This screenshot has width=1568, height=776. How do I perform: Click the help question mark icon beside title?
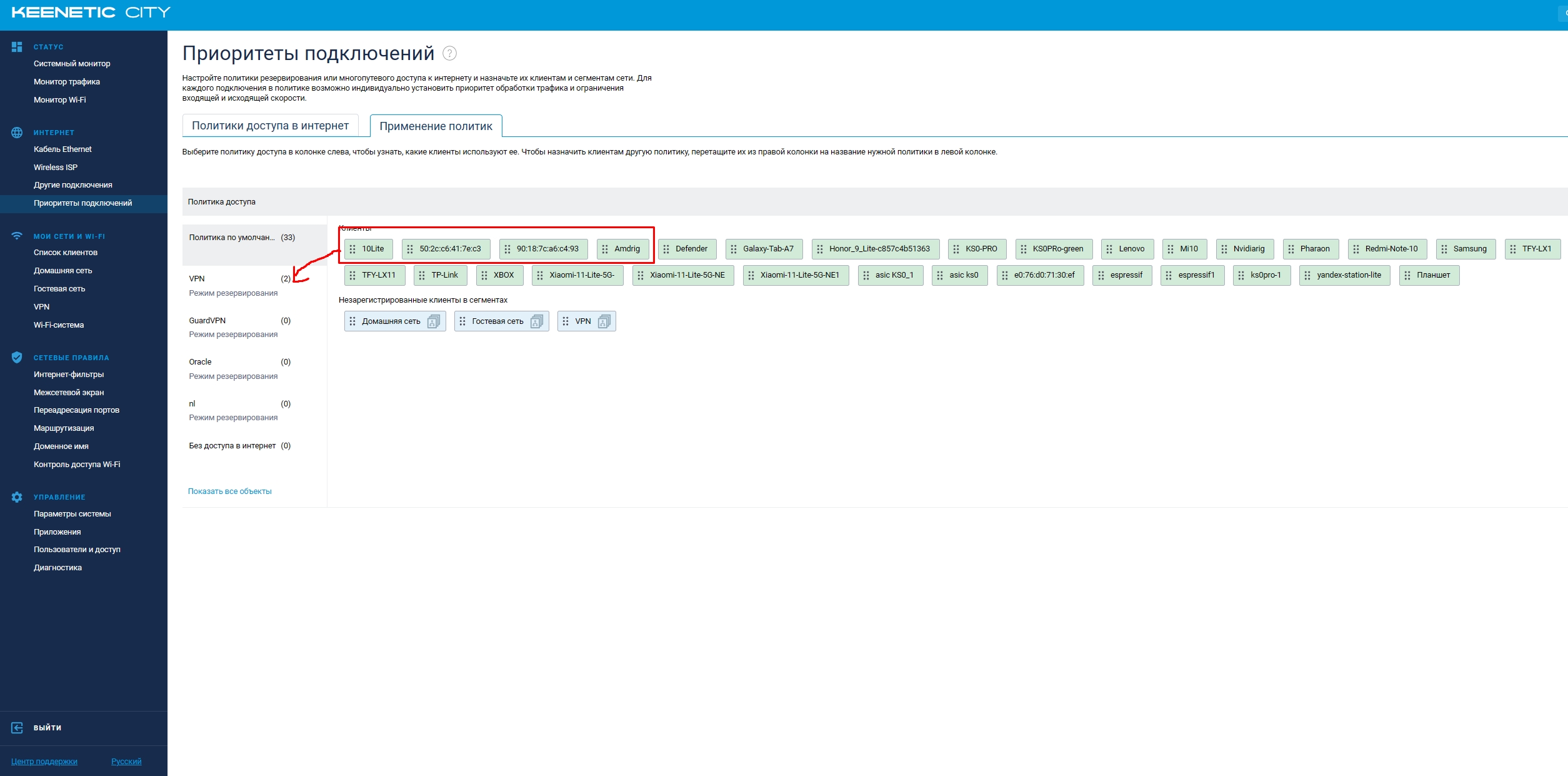coord(449,54)
